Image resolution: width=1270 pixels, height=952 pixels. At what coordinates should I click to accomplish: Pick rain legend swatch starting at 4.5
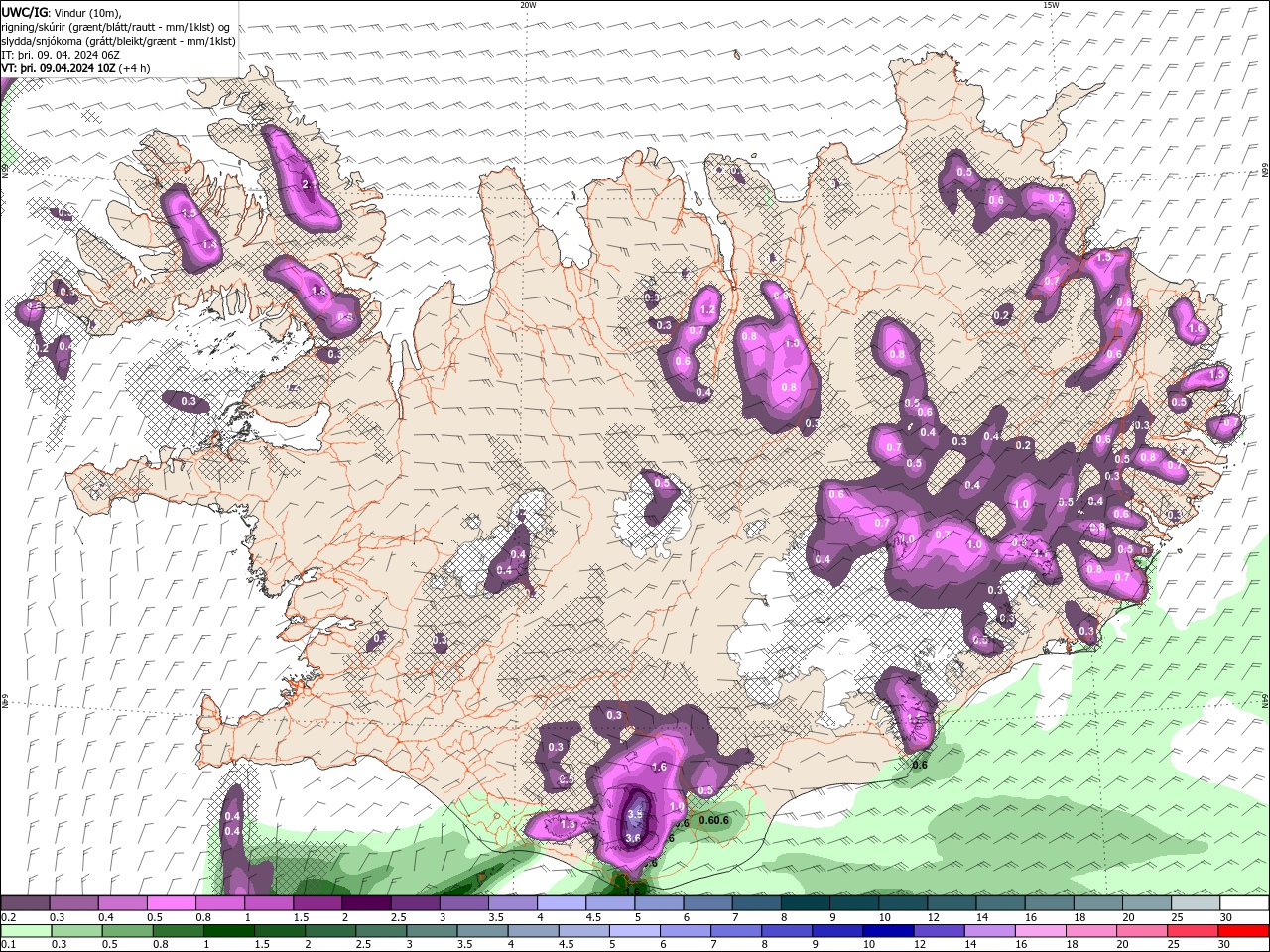(x=583, y=931)
